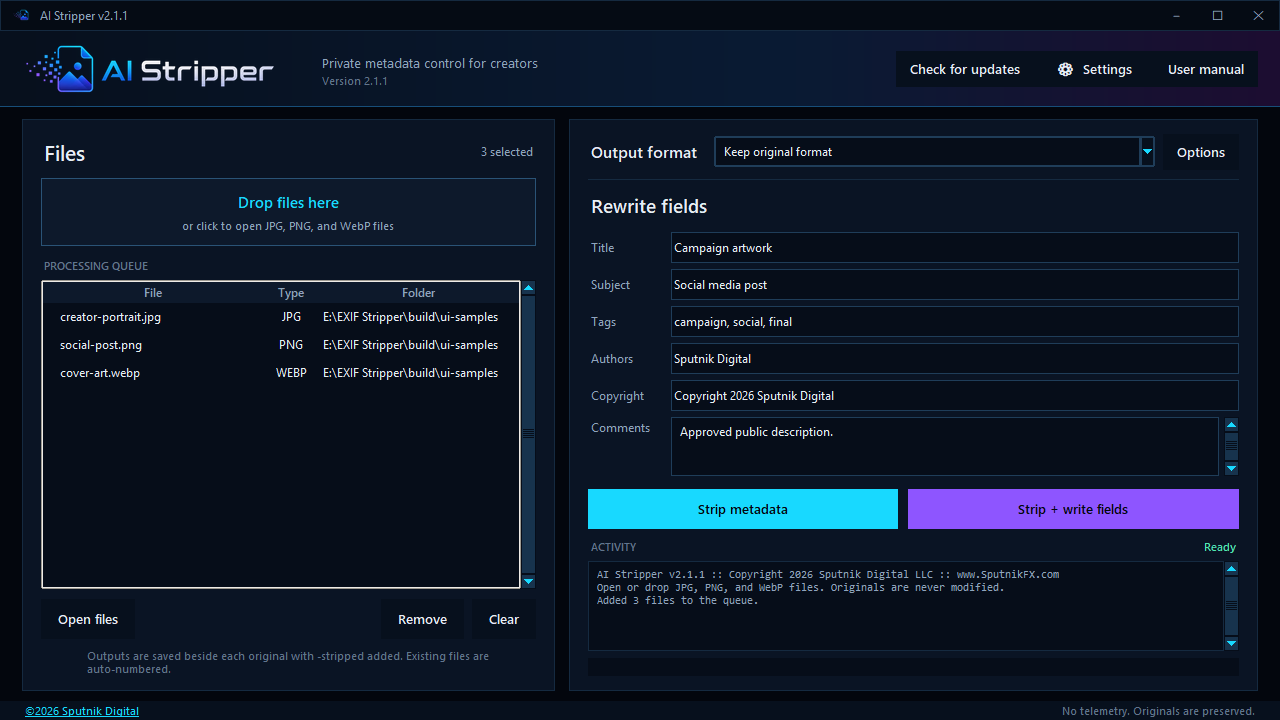Image resolution: width=1280 pixels, height=720 pixels.
Task: Open the User manual
Action: tap(1206, 69)
